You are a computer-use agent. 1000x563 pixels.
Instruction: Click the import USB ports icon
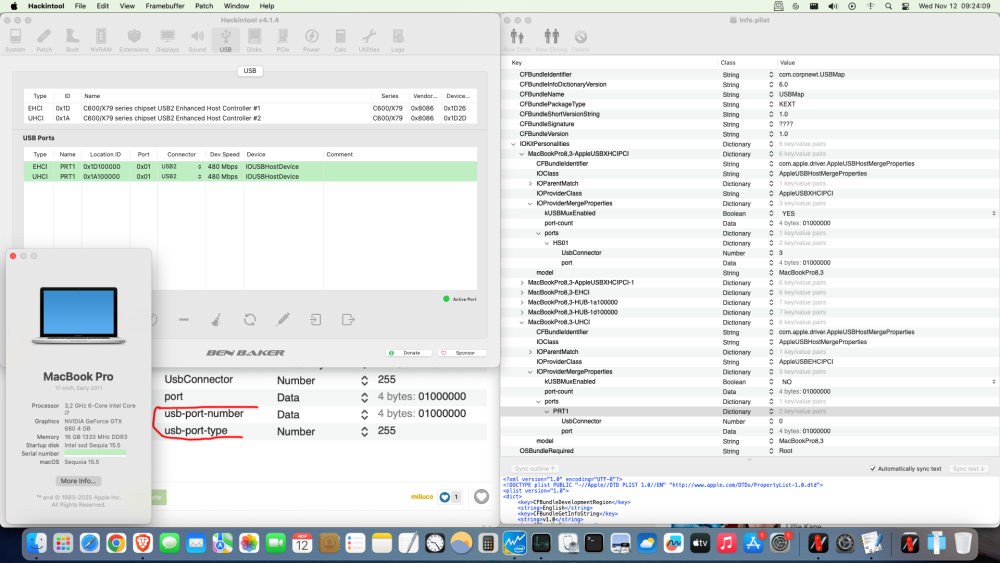316,319
